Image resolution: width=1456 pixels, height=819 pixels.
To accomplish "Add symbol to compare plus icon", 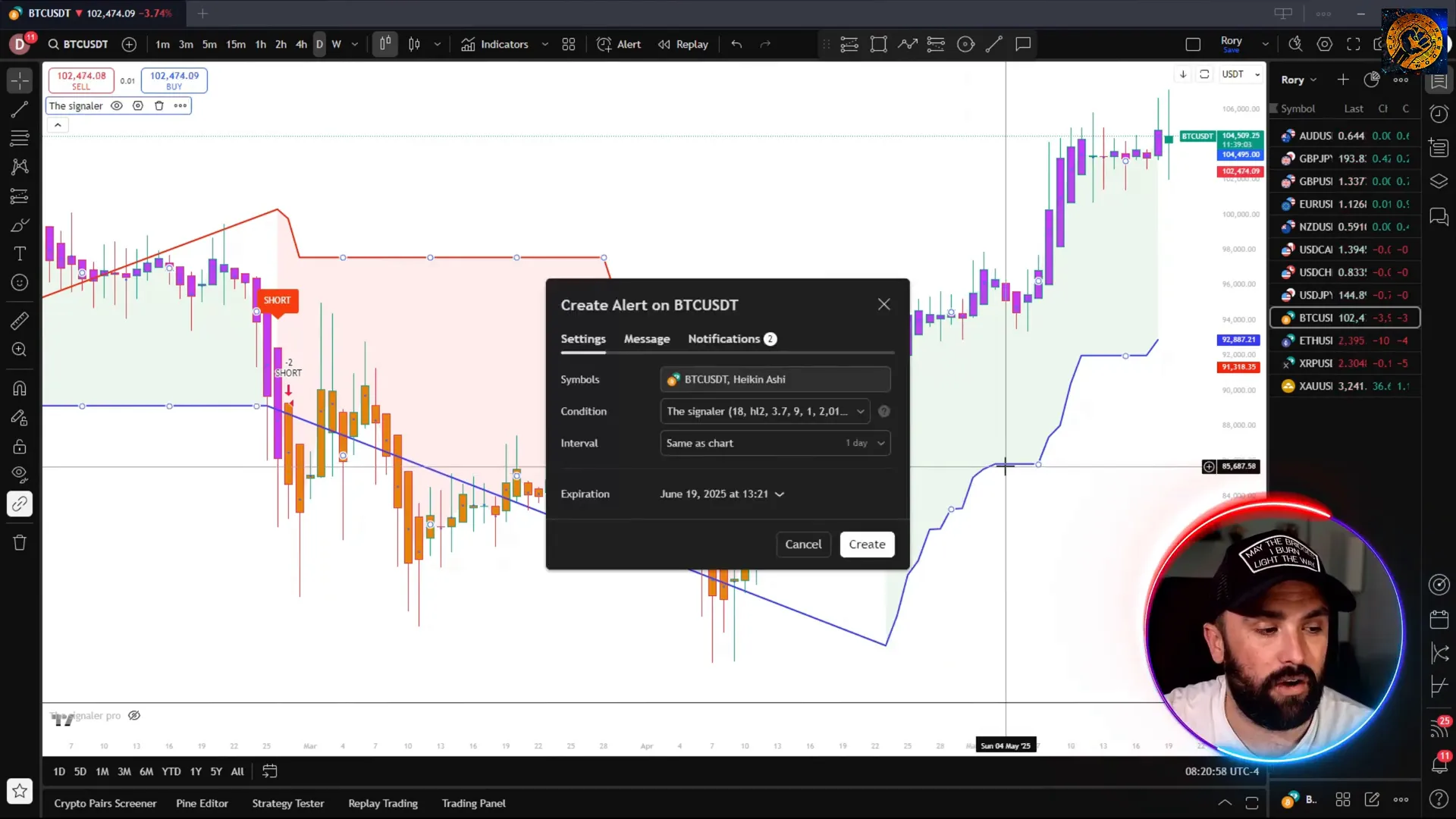I will 130,44.
